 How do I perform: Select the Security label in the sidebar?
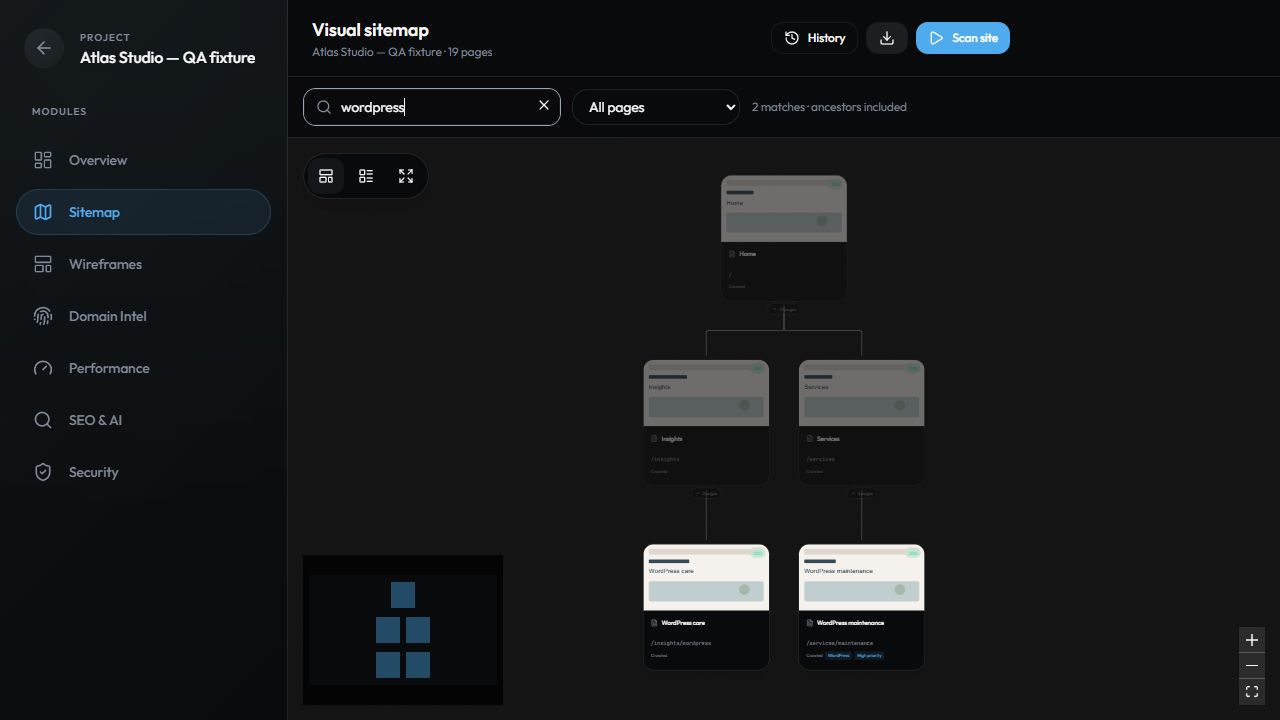coord(93,472)
